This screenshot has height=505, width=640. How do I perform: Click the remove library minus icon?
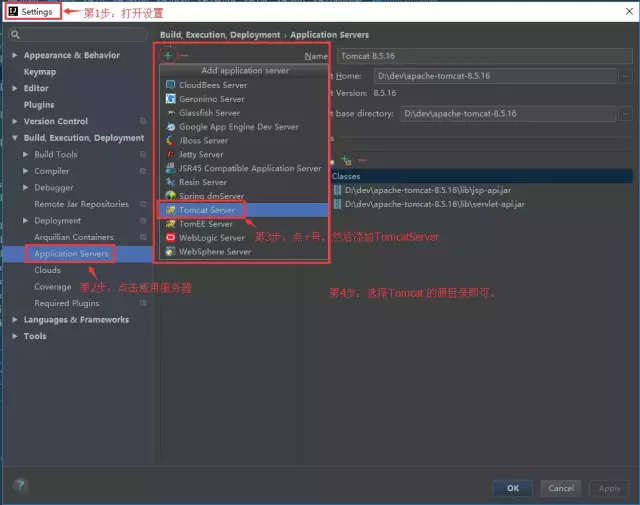362,160
